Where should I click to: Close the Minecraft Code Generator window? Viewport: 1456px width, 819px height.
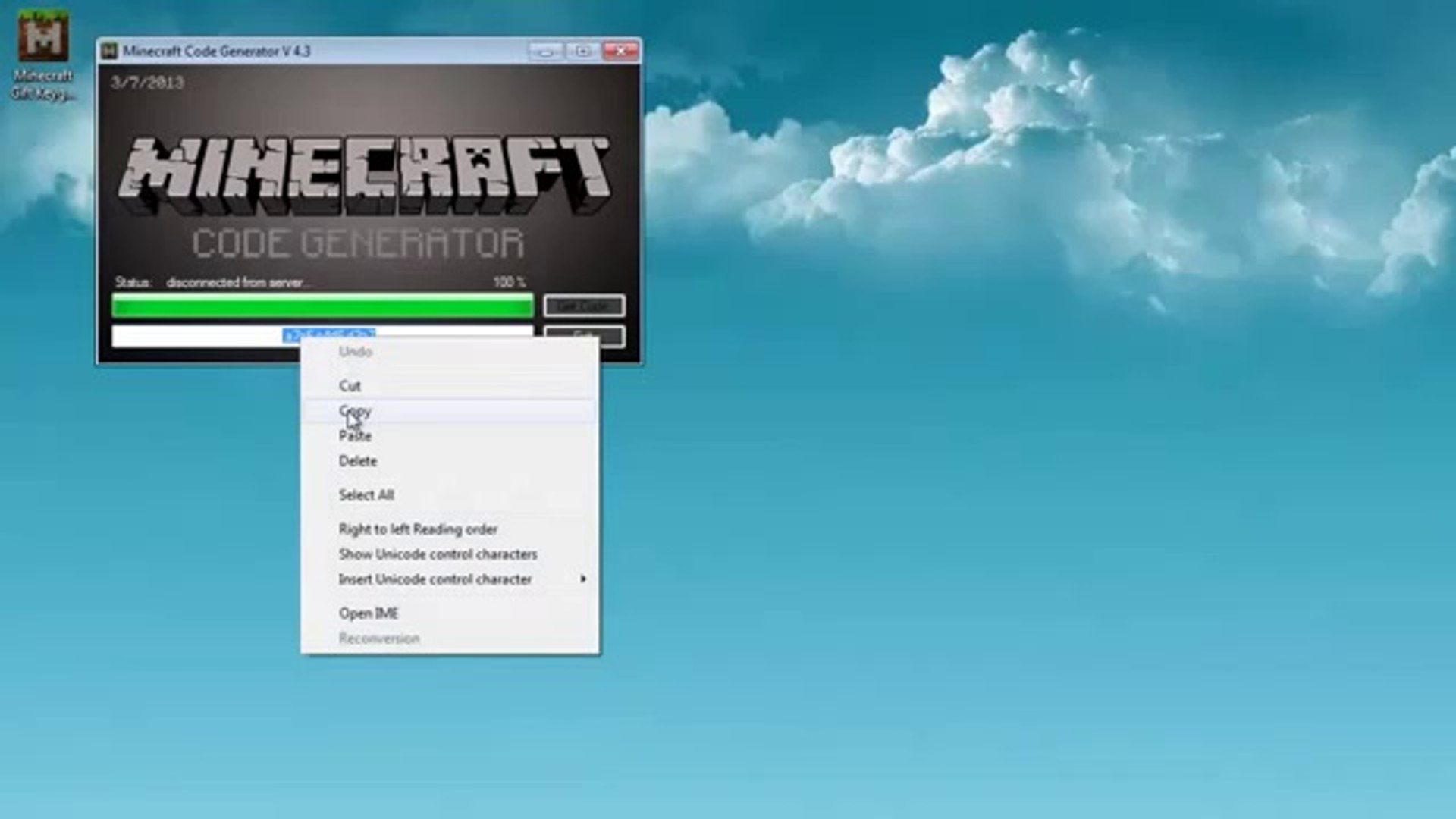click(620, 51)
